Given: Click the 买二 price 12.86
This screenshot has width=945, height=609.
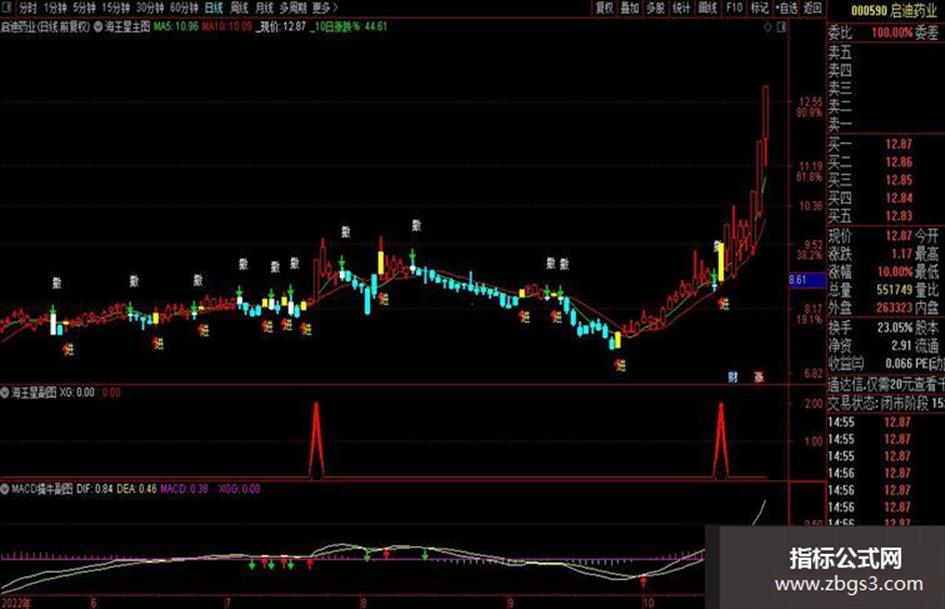Looking at the screenshot, I should (899, 162).
